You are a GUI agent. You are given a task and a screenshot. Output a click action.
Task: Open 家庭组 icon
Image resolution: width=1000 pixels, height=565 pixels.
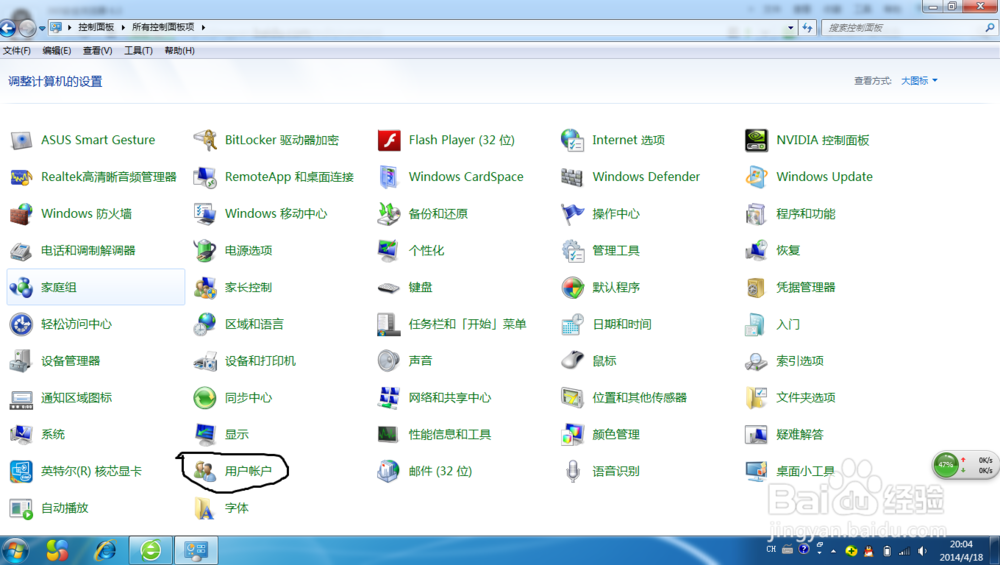point(21,288)
